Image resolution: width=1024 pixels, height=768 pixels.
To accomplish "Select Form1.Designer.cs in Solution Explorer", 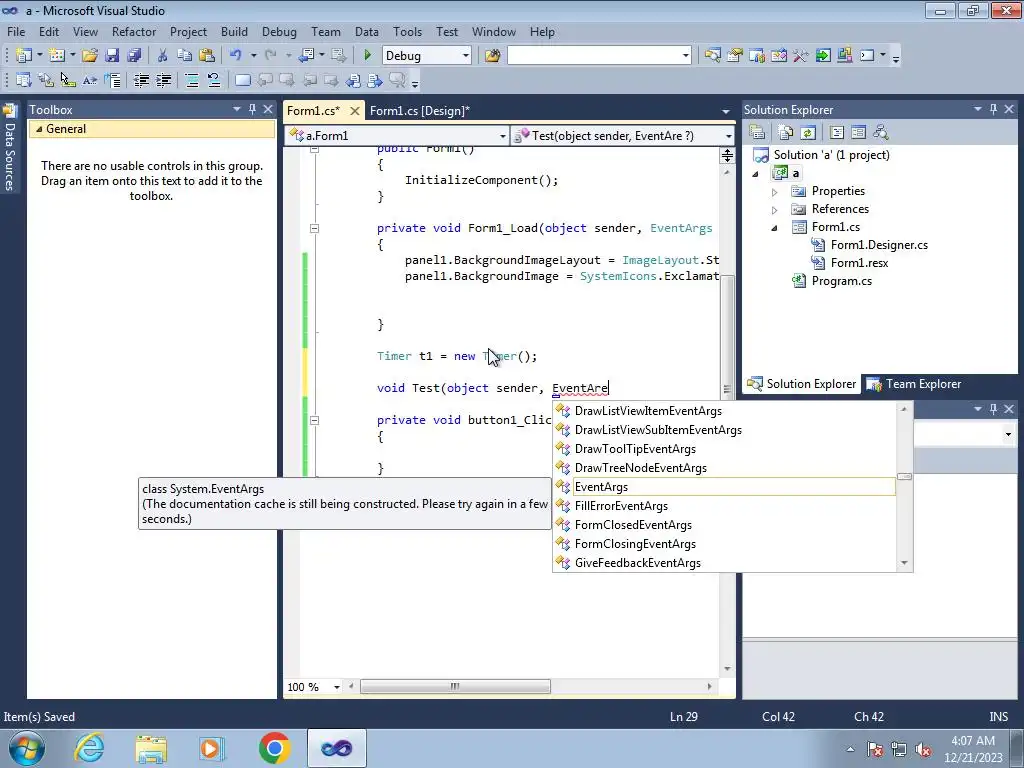I will [x=878, y=245].
